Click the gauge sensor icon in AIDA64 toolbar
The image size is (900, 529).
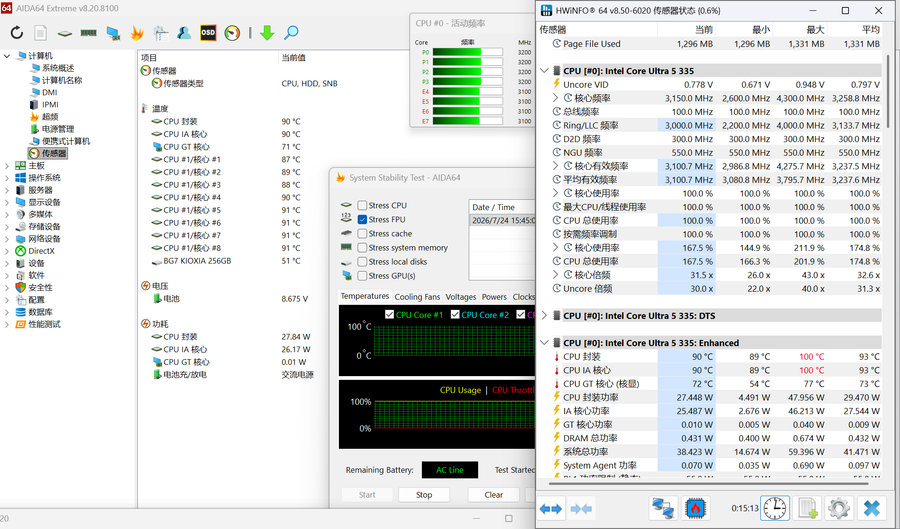(x=232, y=33)
